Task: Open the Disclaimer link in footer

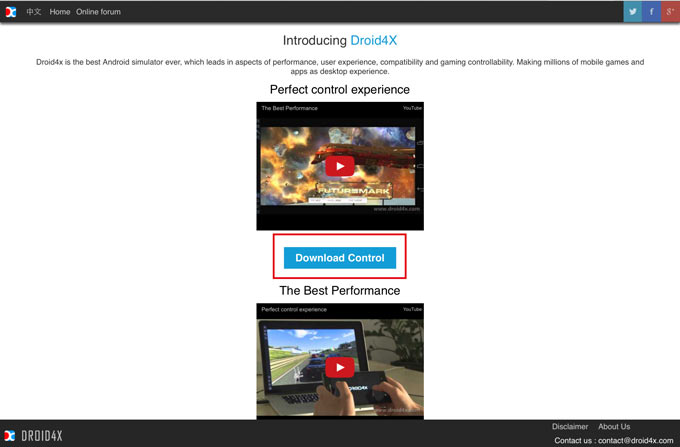Action: click(570, 427)
